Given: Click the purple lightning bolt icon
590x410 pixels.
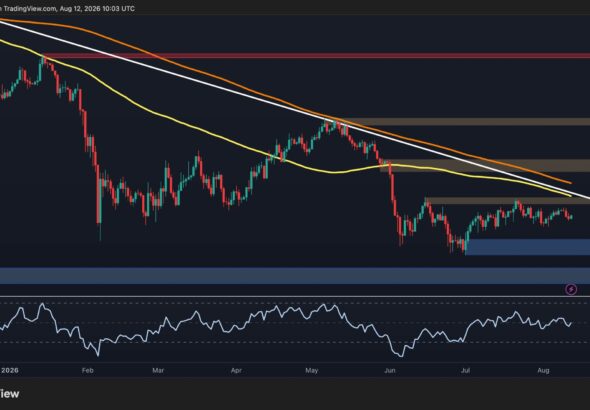Looking at the screenshot, I should pyautogui.click(x=571, y=289).
